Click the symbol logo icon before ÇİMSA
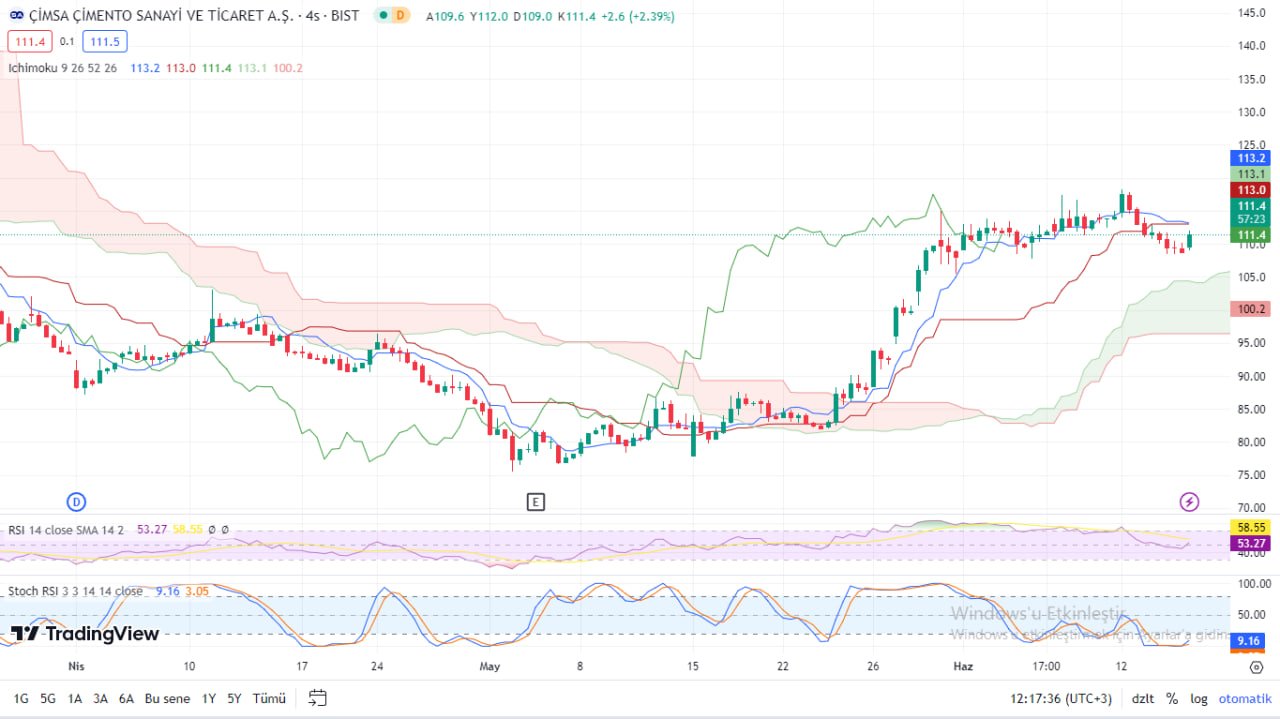This screenshot has width=1280, height=719. click(17, 16)
